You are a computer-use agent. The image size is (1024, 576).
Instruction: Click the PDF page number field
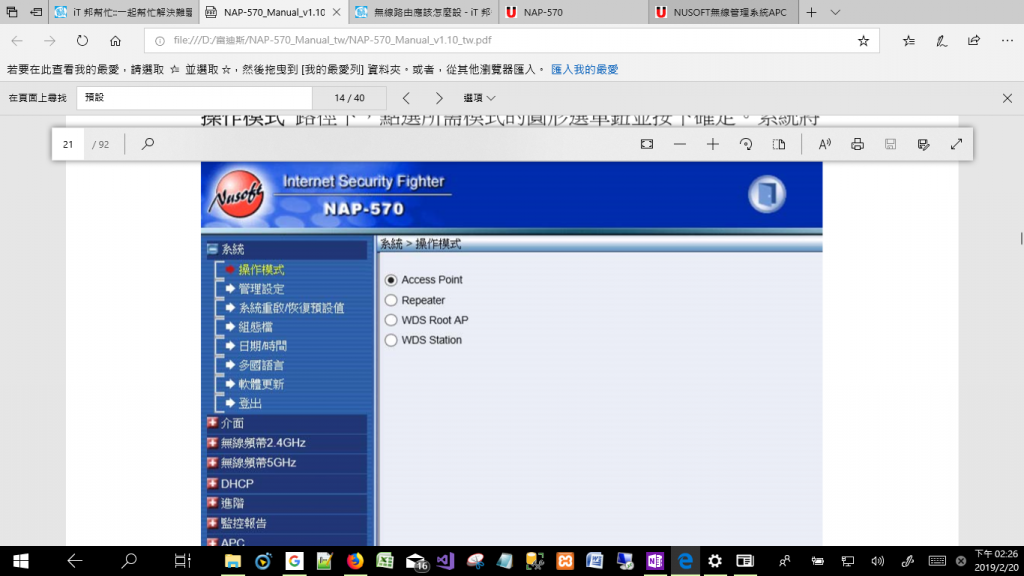pyautogui.click(x=68, y=144)
